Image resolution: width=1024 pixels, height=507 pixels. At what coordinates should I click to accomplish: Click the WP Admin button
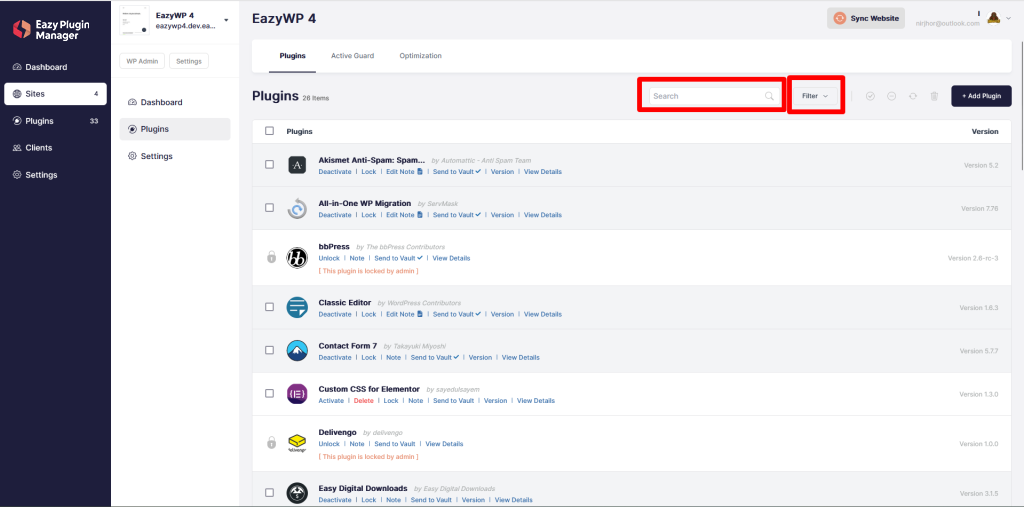point(142,61)
